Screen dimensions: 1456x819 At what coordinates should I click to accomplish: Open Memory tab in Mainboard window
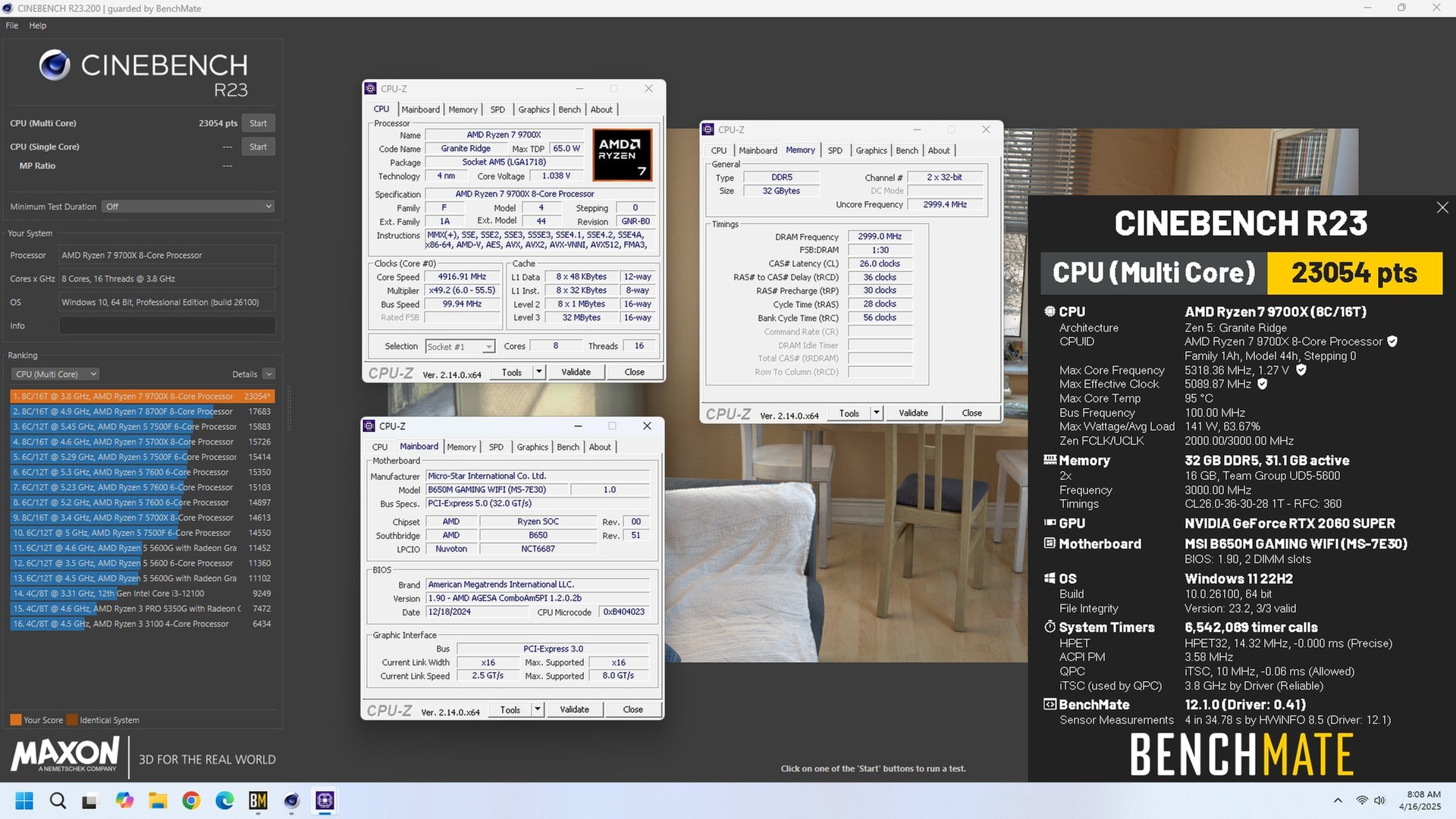462,447
